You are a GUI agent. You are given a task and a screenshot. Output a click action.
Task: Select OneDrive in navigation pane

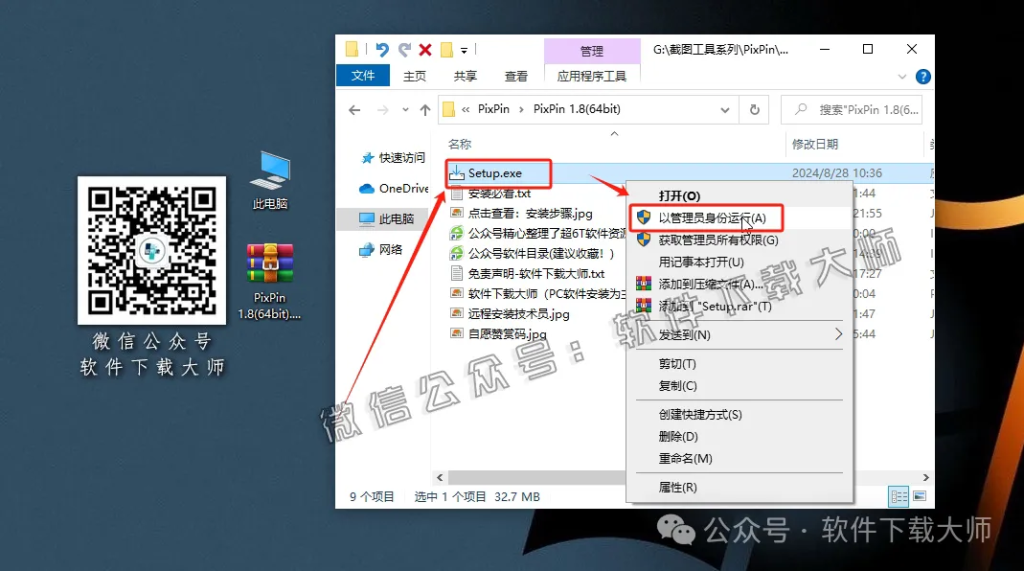(x=394, y=188)
